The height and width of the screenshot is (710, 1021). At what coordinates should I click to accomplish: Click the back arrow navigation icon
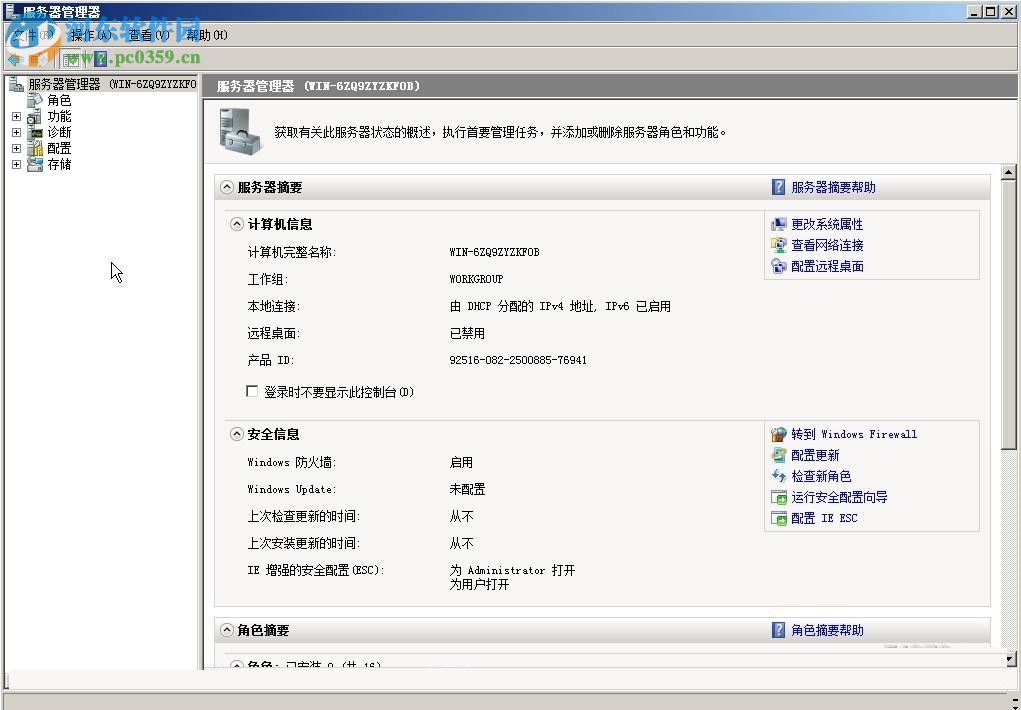click(x=14, y=58)
